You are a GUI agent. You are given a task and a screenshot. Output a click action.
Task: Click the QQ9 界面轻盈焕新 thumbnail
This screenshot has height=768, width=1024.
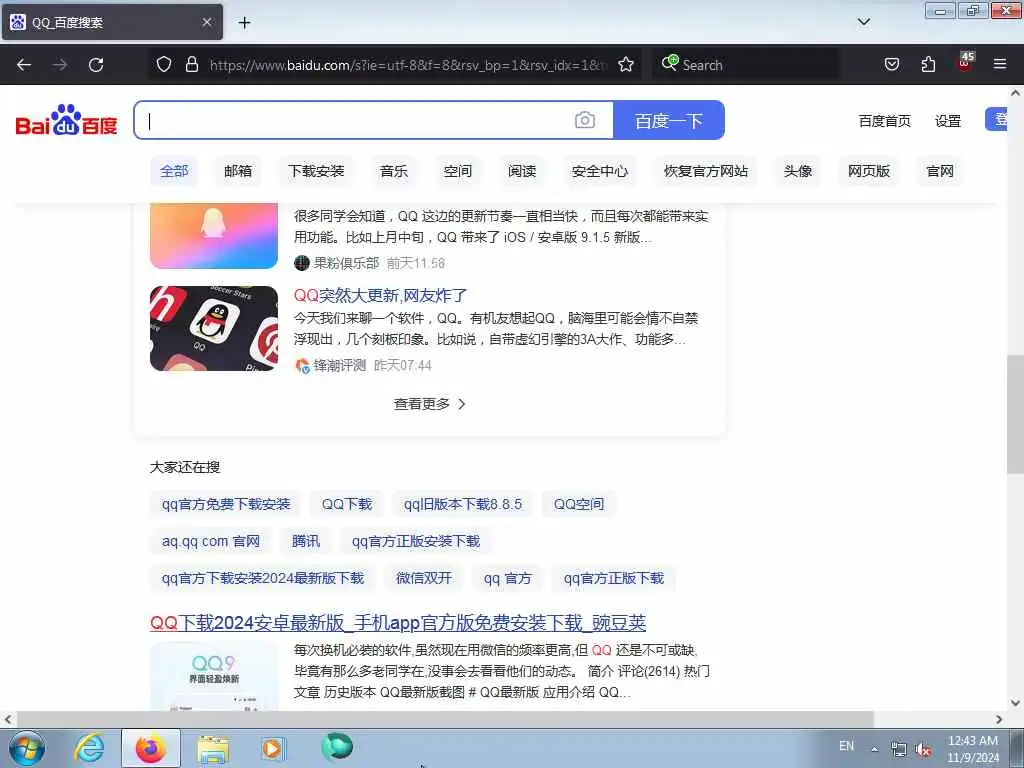(214, 677)
